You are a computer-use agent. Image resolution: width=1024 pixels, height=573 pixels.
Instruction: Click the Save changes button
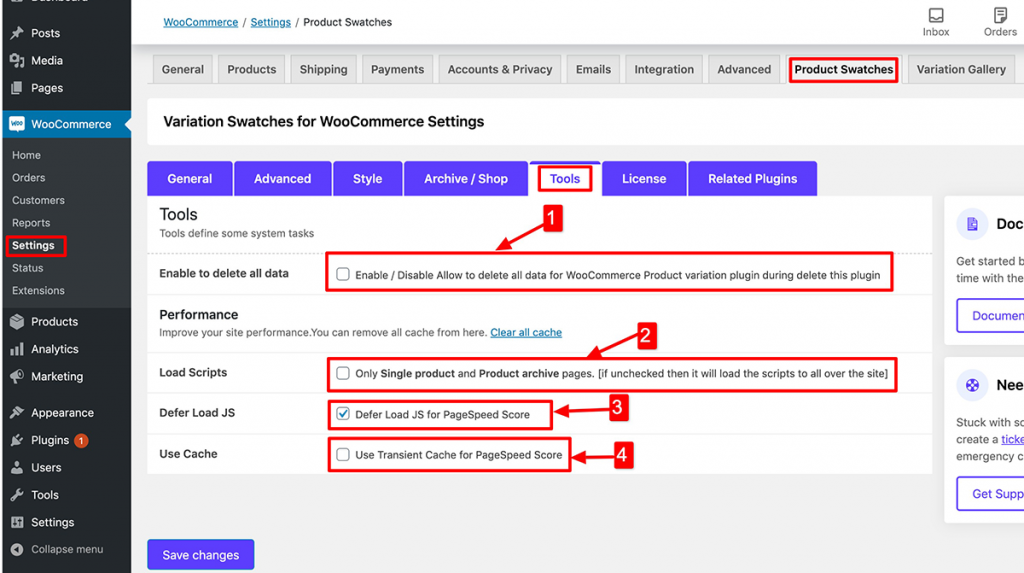coord(200,555)
